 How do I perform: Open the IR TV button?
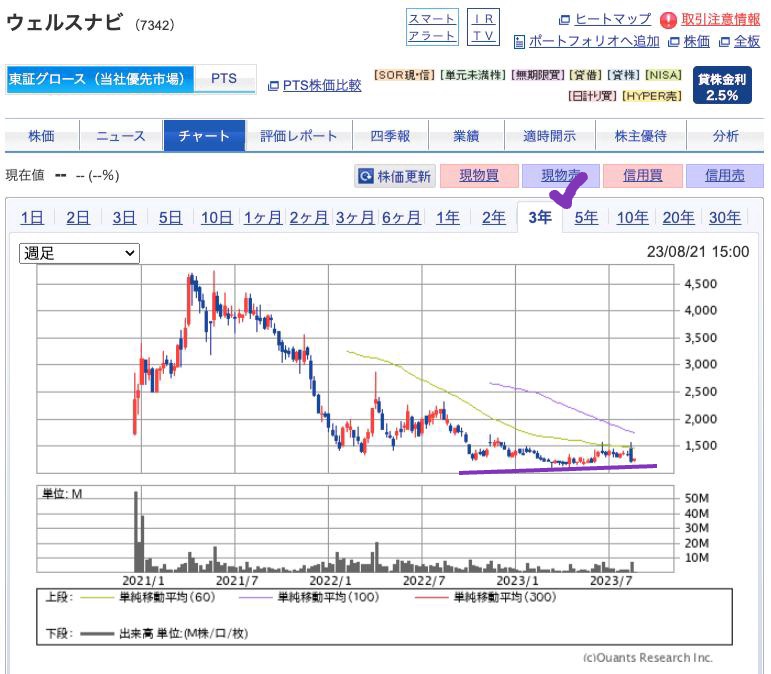483,27
